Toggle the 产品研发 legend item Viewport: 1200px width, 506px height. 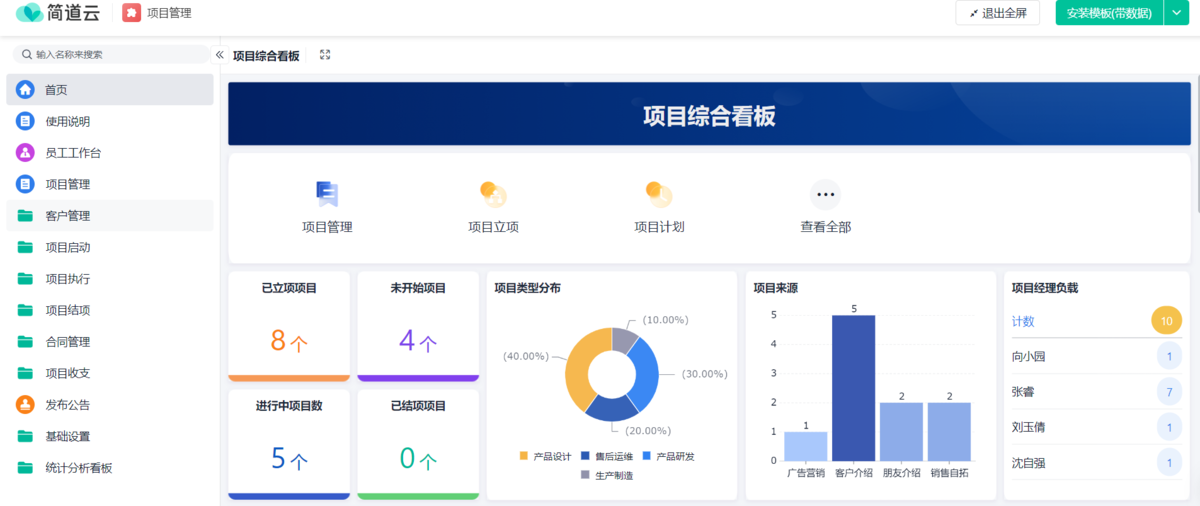668,456
